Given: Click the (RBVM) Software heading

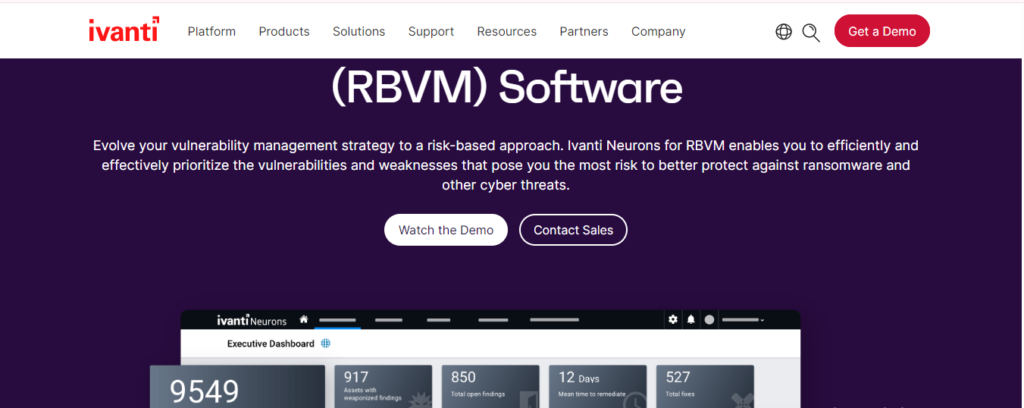Looking at the screenshot, I should pos(507,87).
